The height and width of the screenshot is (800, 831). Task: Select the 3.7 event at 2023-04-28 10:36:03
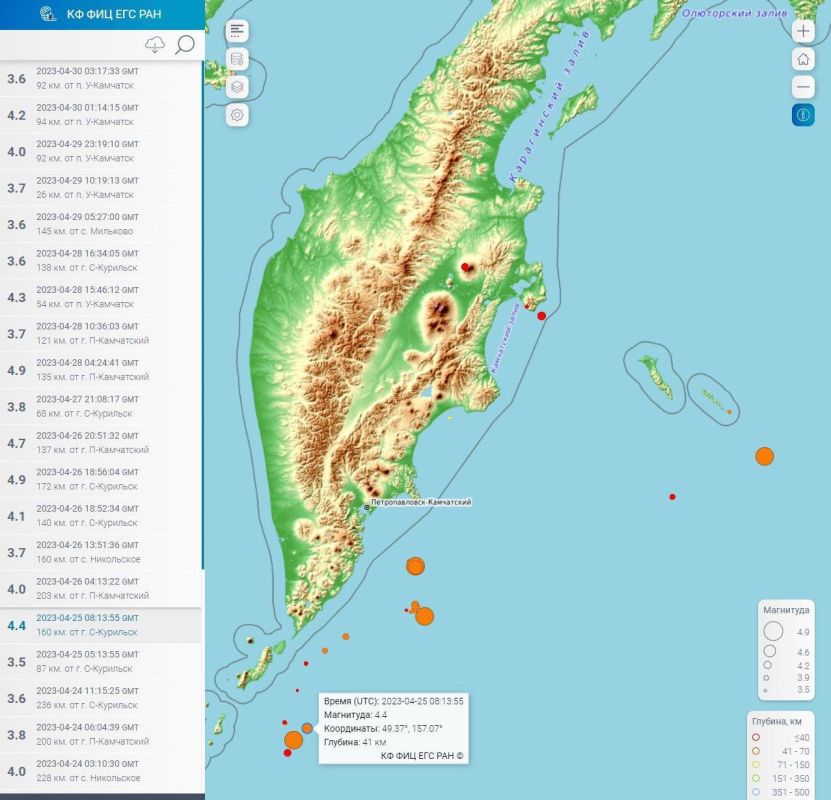click(x=101, y=334)
